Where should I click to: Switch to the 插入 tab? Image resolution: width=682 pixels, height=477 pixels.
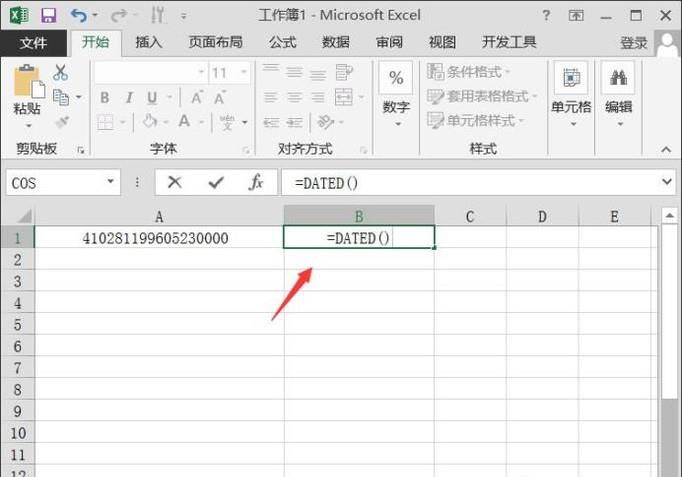149,42
